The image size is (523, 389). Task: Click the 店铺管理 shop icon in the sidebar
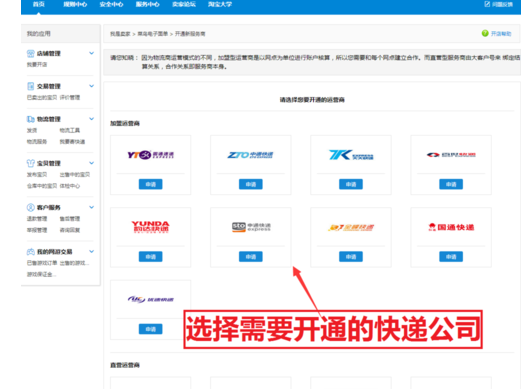pyautogui.click(x=30, y=53)
